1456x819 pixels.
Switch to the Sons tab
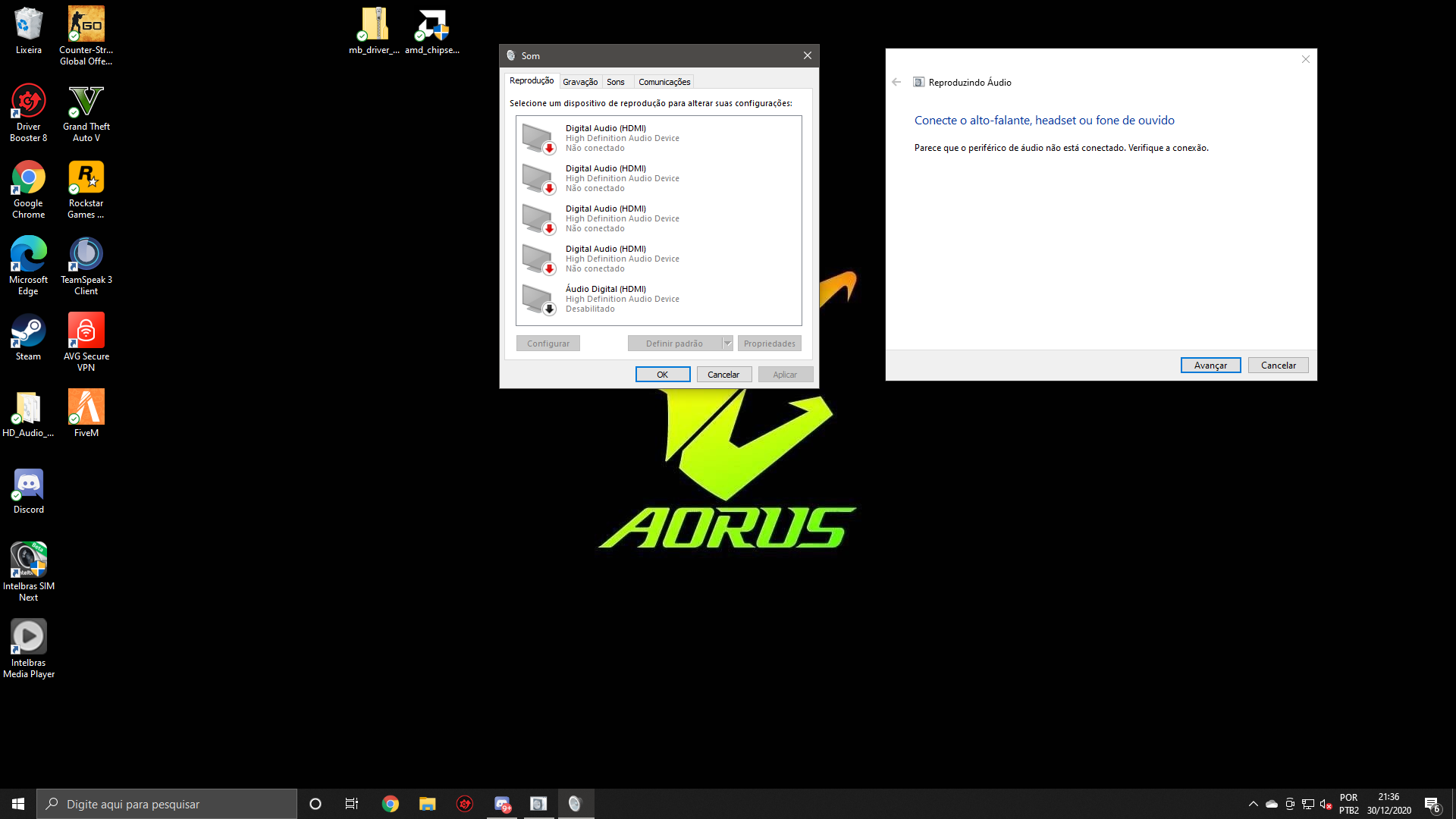click(616, 82)
